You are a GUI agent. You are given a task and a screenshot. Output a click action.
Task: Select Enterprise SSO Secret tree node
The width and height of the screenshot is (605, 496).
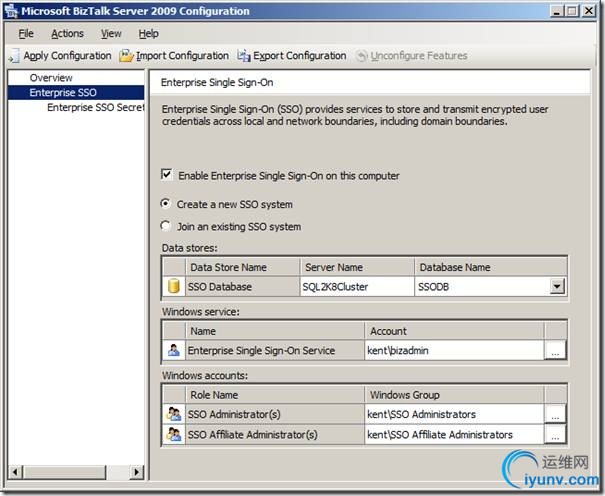tap(95, 107)
